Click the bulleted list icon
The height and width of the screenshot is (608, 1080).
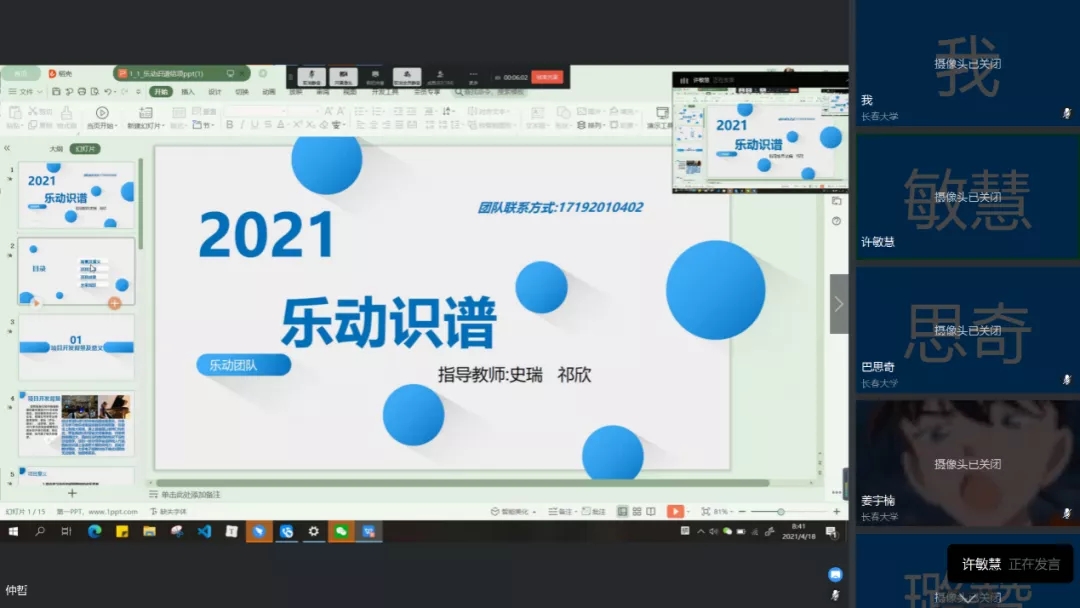(x=360, y=111)
